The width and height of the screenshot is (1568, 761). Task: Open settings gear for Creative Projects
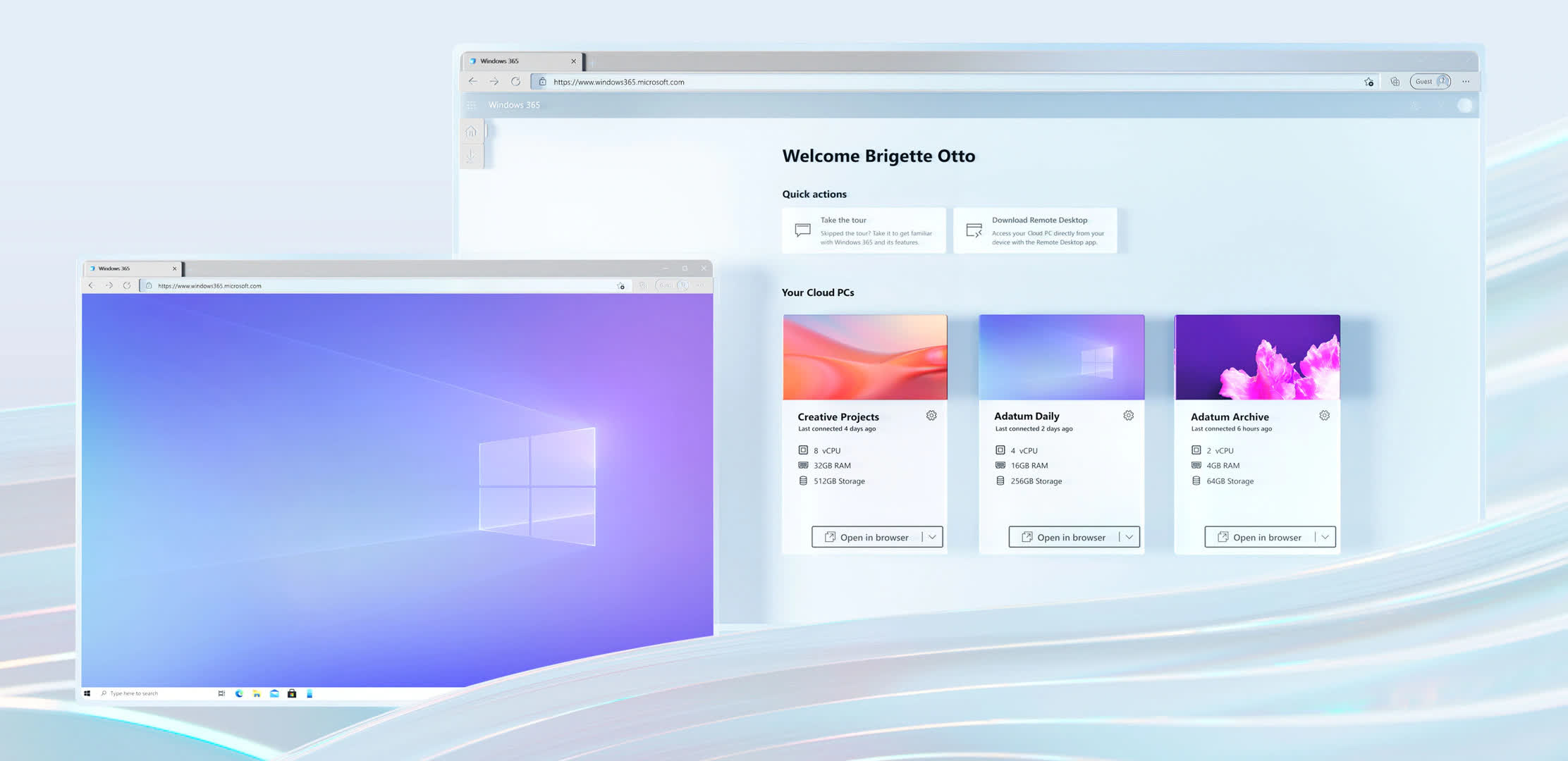[931, 416]
